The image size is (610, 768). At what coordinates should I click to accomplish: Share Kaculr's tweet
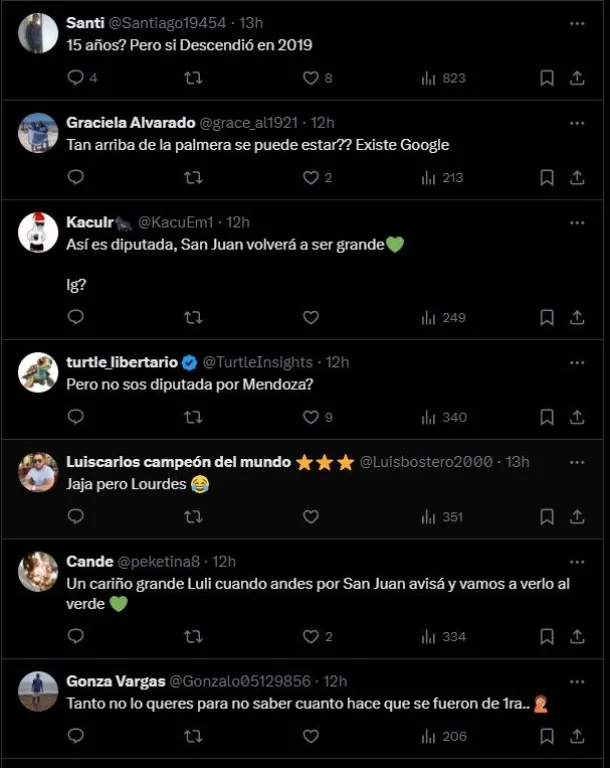point(577,318)
